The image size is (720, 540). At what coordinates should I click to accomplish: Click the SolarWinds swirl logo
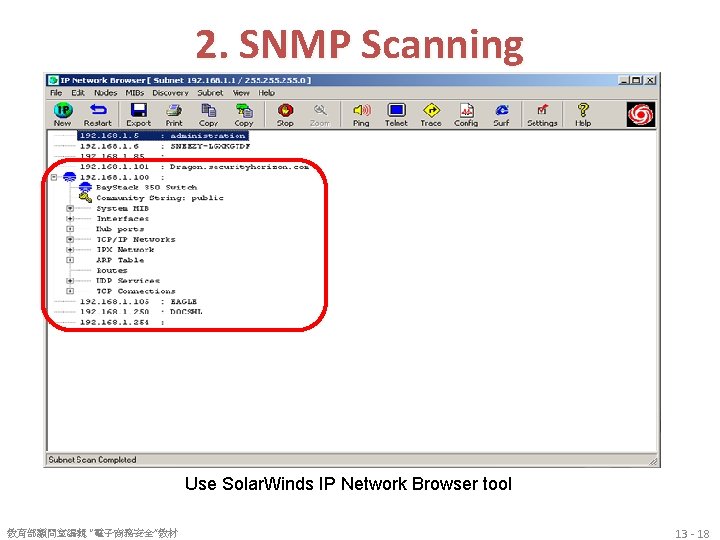pyautogui.click(x=641, y=114)
